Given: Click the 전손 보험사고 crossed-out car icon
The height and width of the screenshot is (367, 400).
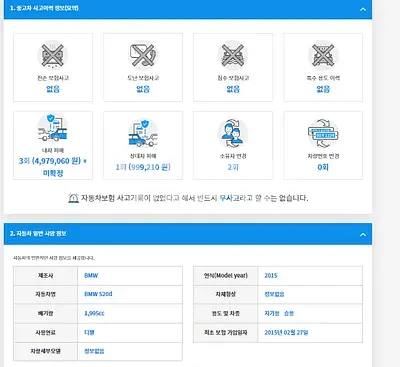Looking at the screenshot, I should point(53,55).
